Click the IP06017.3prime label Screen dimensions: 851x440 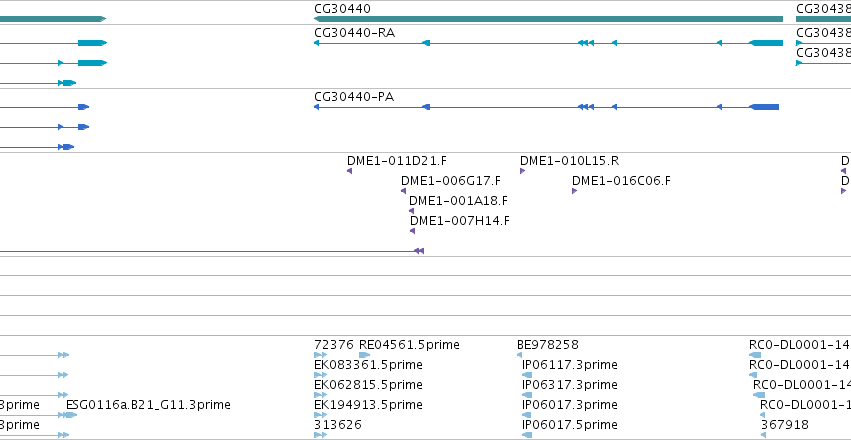click(x=569, y=405)
